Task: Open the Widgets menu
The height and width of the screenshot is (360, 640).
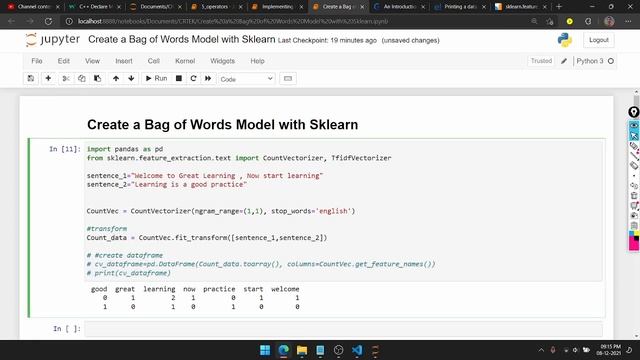Action: 222,61
